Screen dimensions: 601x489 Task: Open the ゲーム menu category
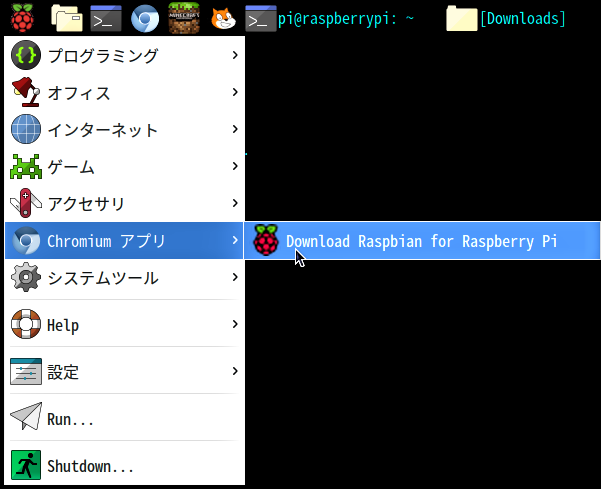coord(125,167)
